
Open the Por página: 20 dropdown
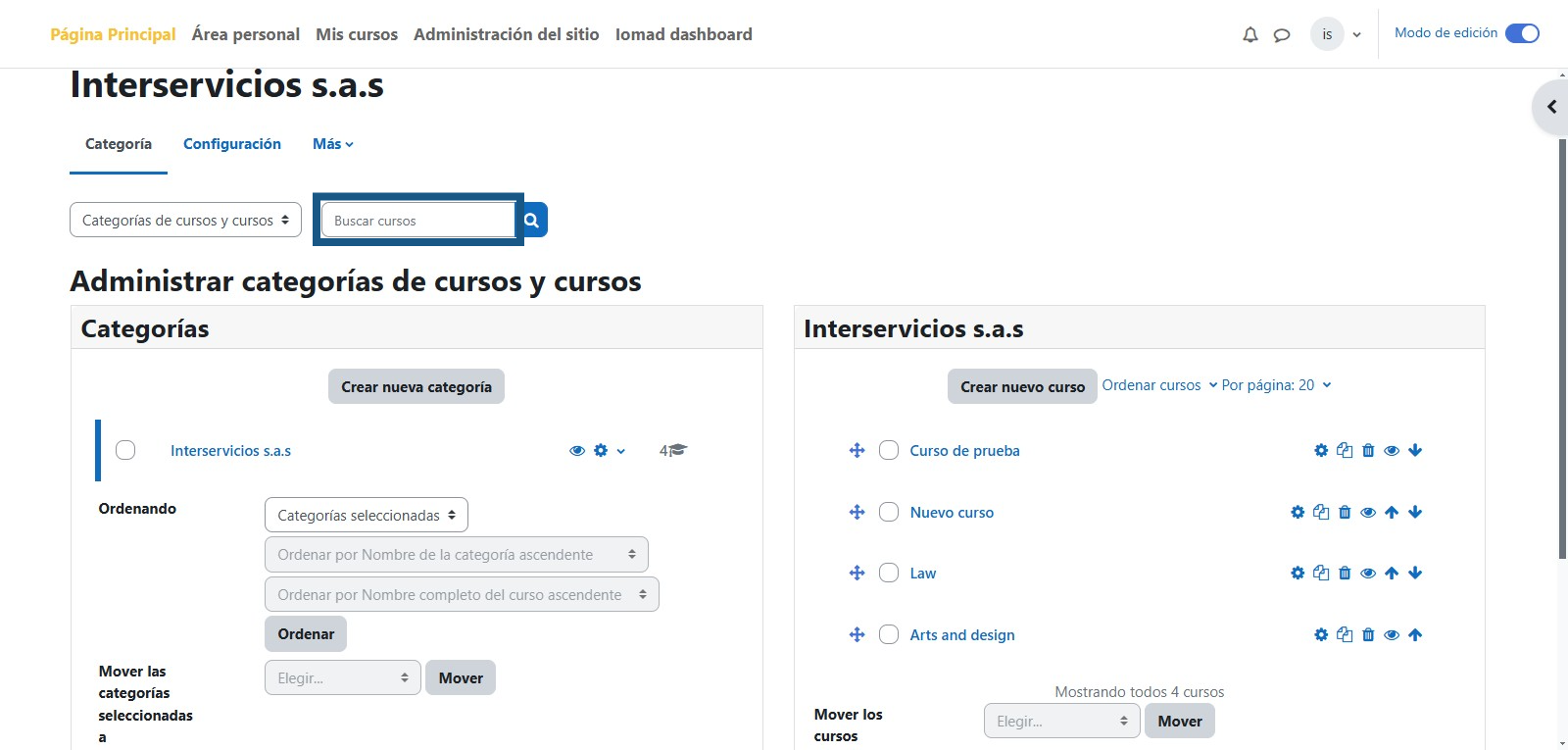[1276, 385]
